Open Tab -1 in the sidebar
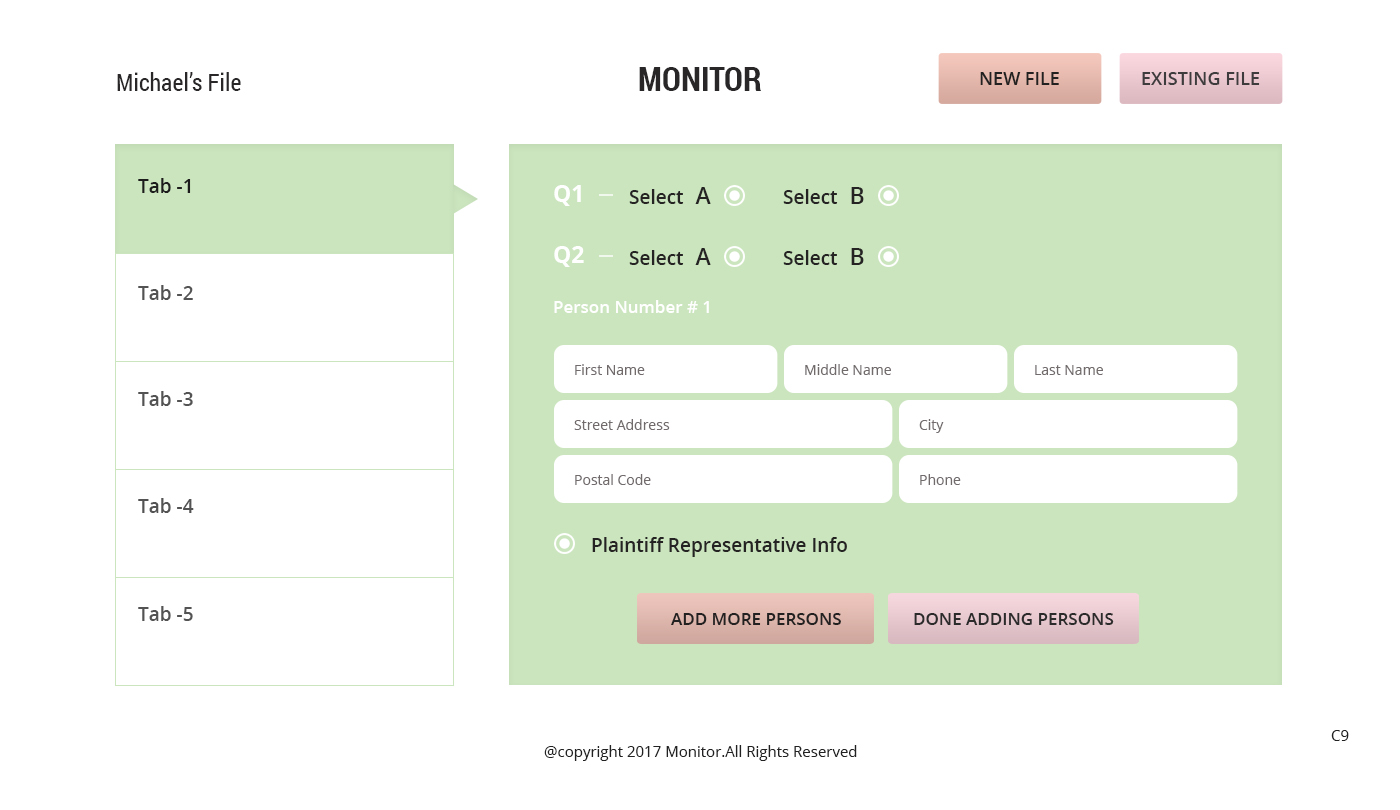This screenshot has width=1400, height=810. (284, 199)
